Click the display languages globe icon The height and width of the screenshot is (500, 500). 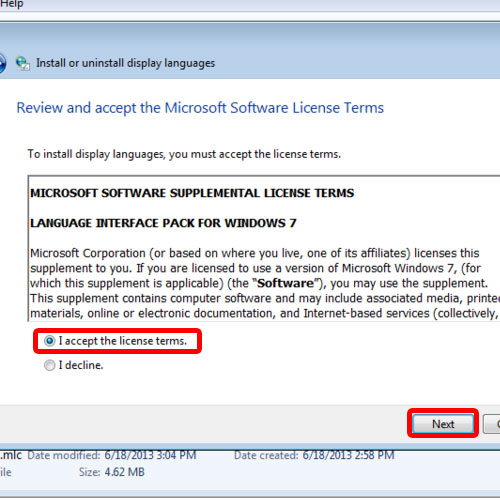(23, 63)
